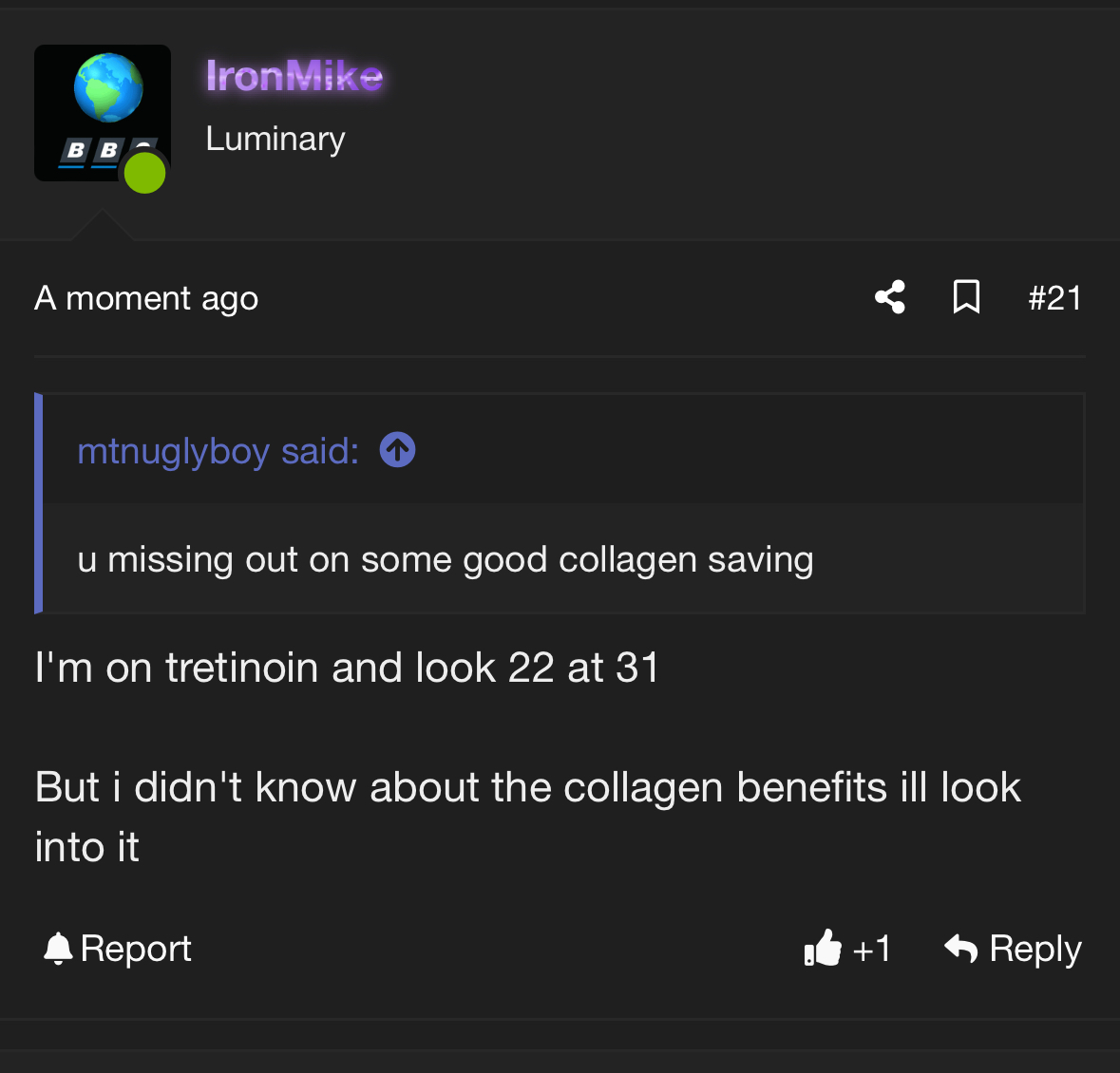Open post number #21 permalink
Viewport: 1120px width, 1073px height.
1054,298
